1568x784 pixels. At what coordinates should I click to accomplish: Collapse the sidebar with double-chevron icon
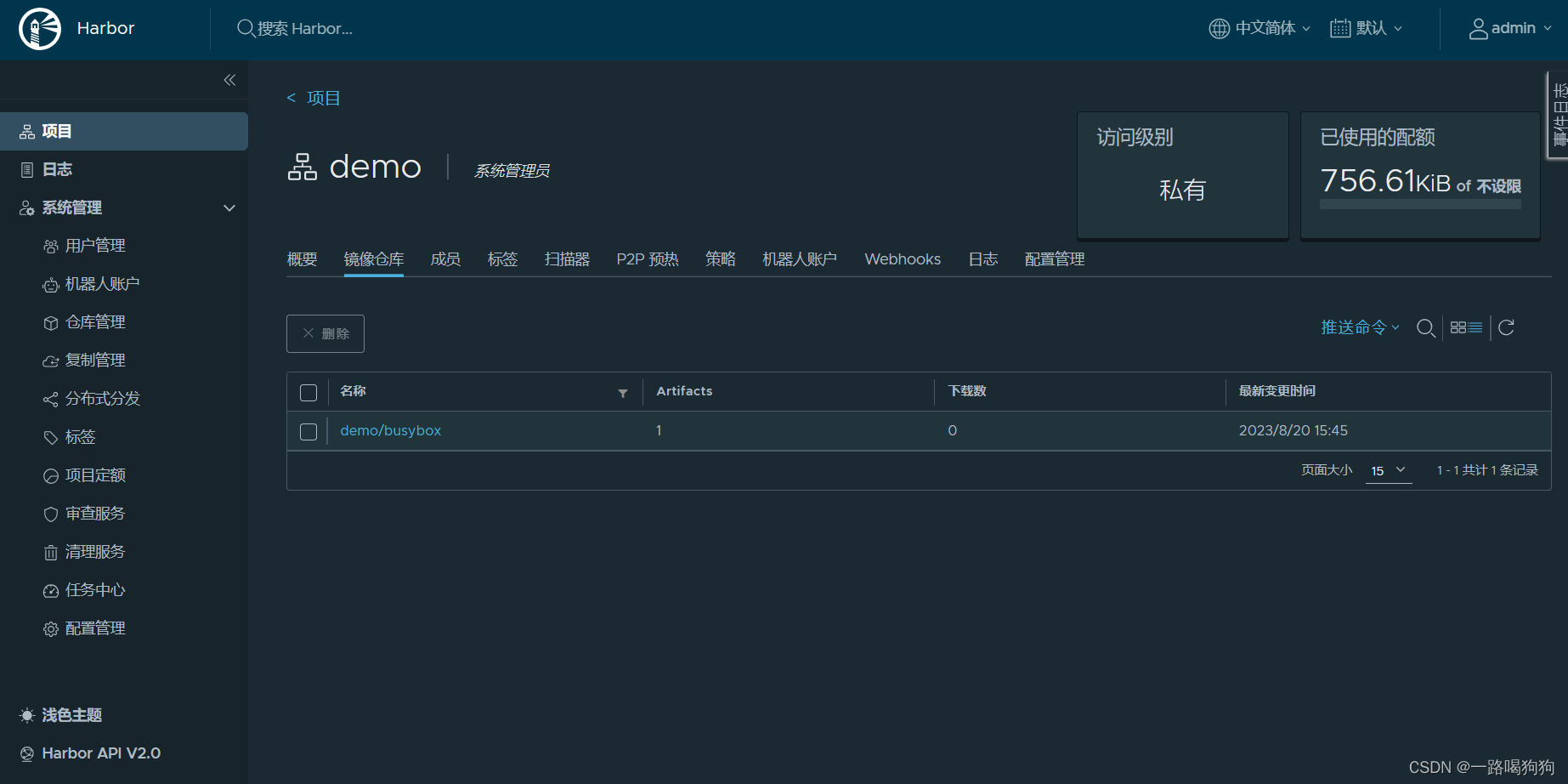(x=229, y=80)
